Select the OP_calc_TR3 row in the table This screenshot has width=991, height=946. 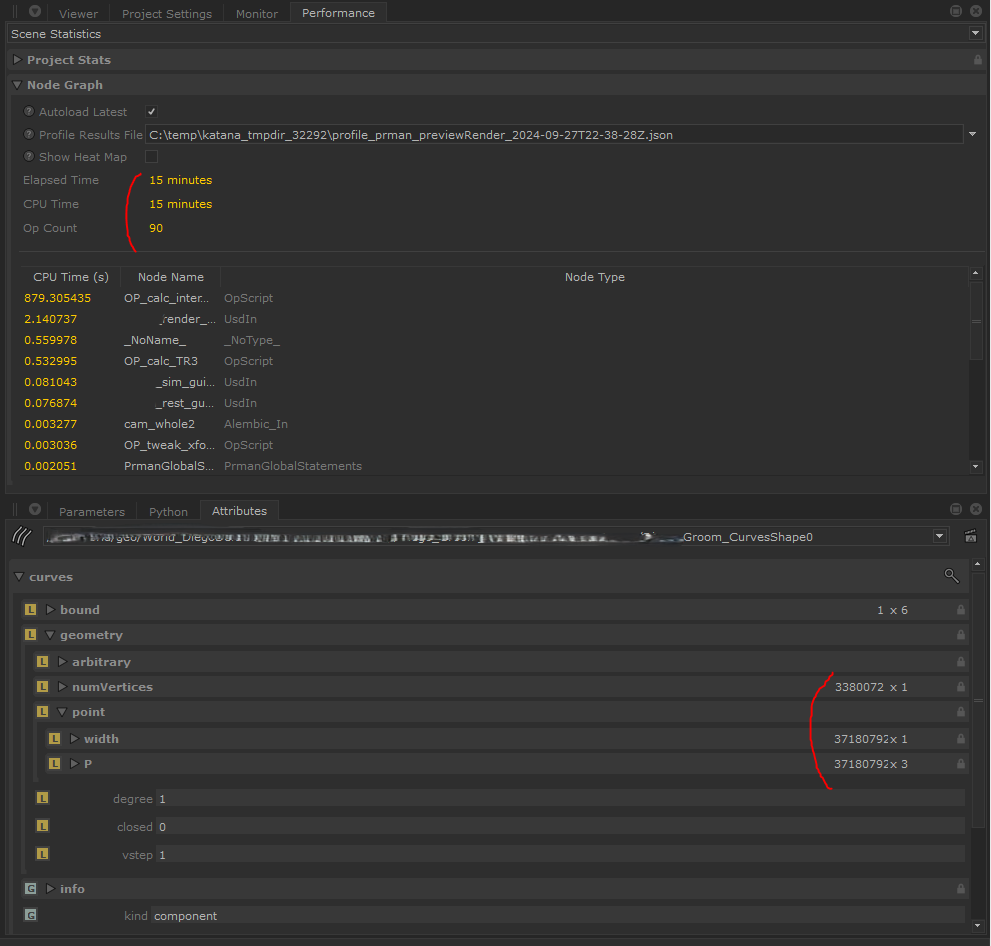click(x=161, y=361)
